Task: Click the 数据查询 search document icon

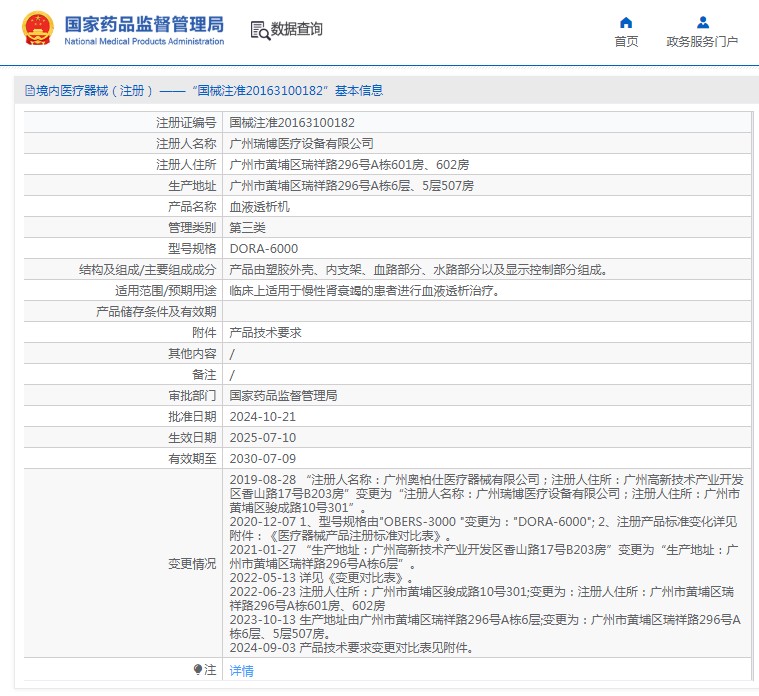Action: pos(260,30)
